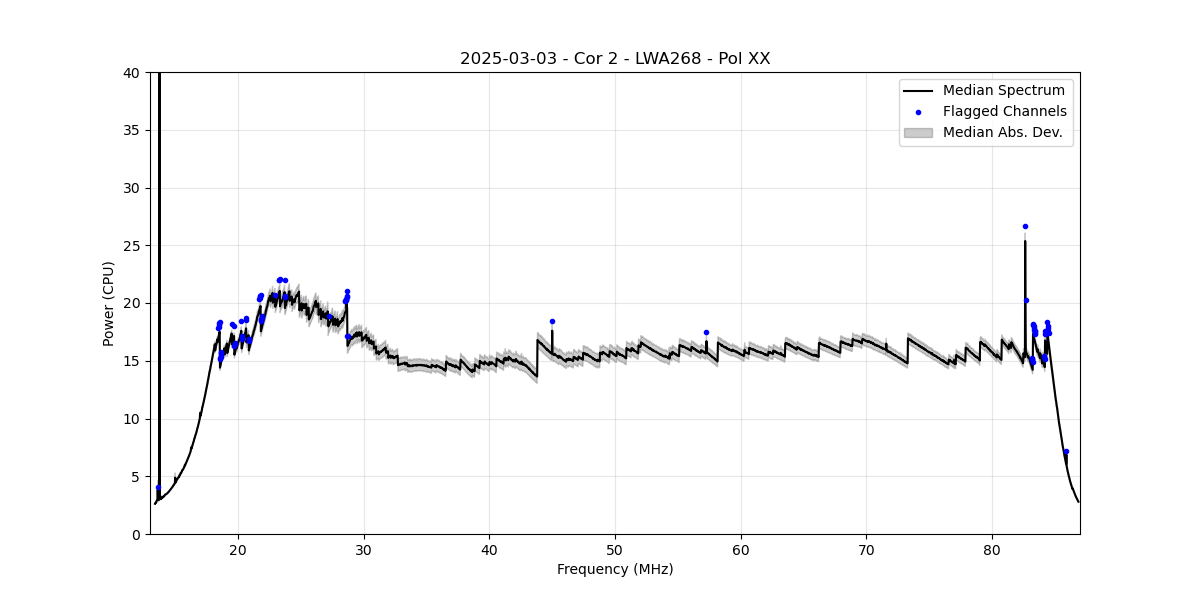The image size is (1200, 600).
Task: Click the "Frequency (MHz)" x-axis label
Action: coord(615,569)
